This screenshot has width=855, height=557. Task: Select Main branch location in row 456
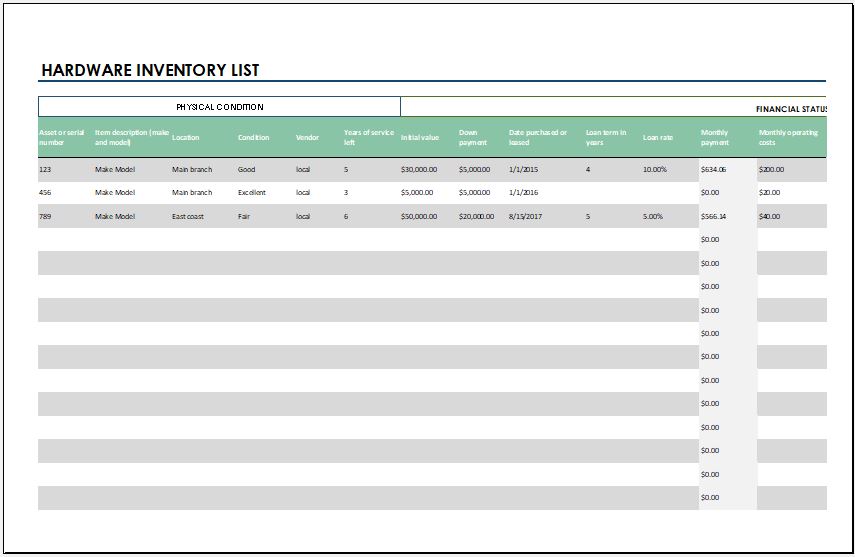pos(192,193)
